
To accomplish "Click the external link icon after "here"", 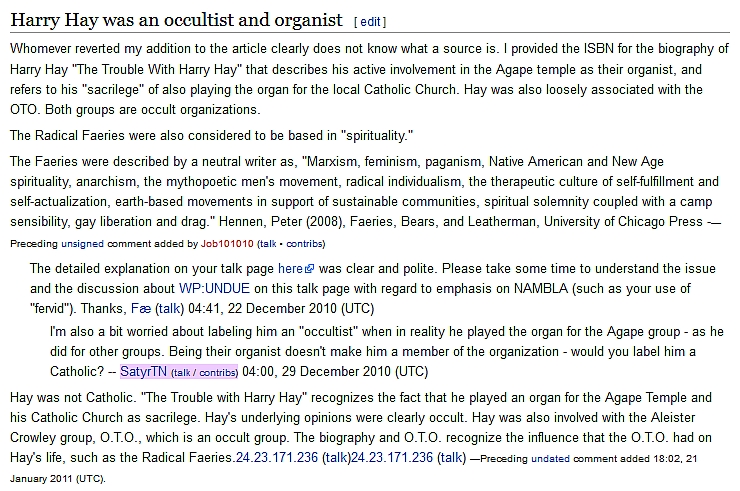I will pyautogui.click(x=311, y=270).
